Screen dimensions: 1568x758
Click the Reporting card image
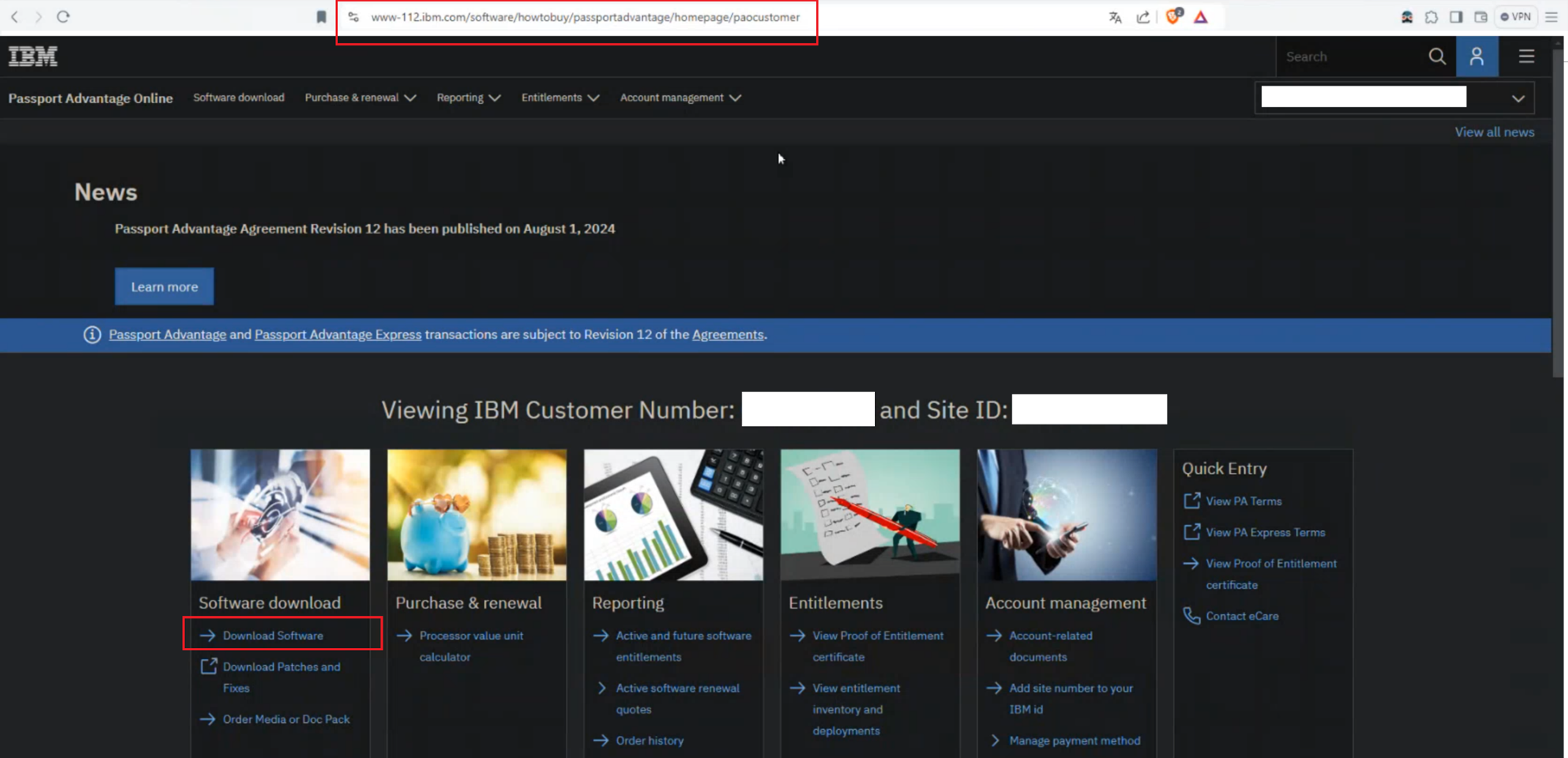673,515
